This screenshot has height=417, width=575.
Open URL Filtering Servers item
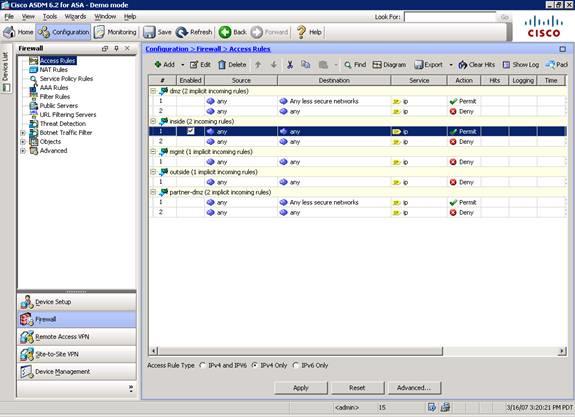[x=68, y=115]
